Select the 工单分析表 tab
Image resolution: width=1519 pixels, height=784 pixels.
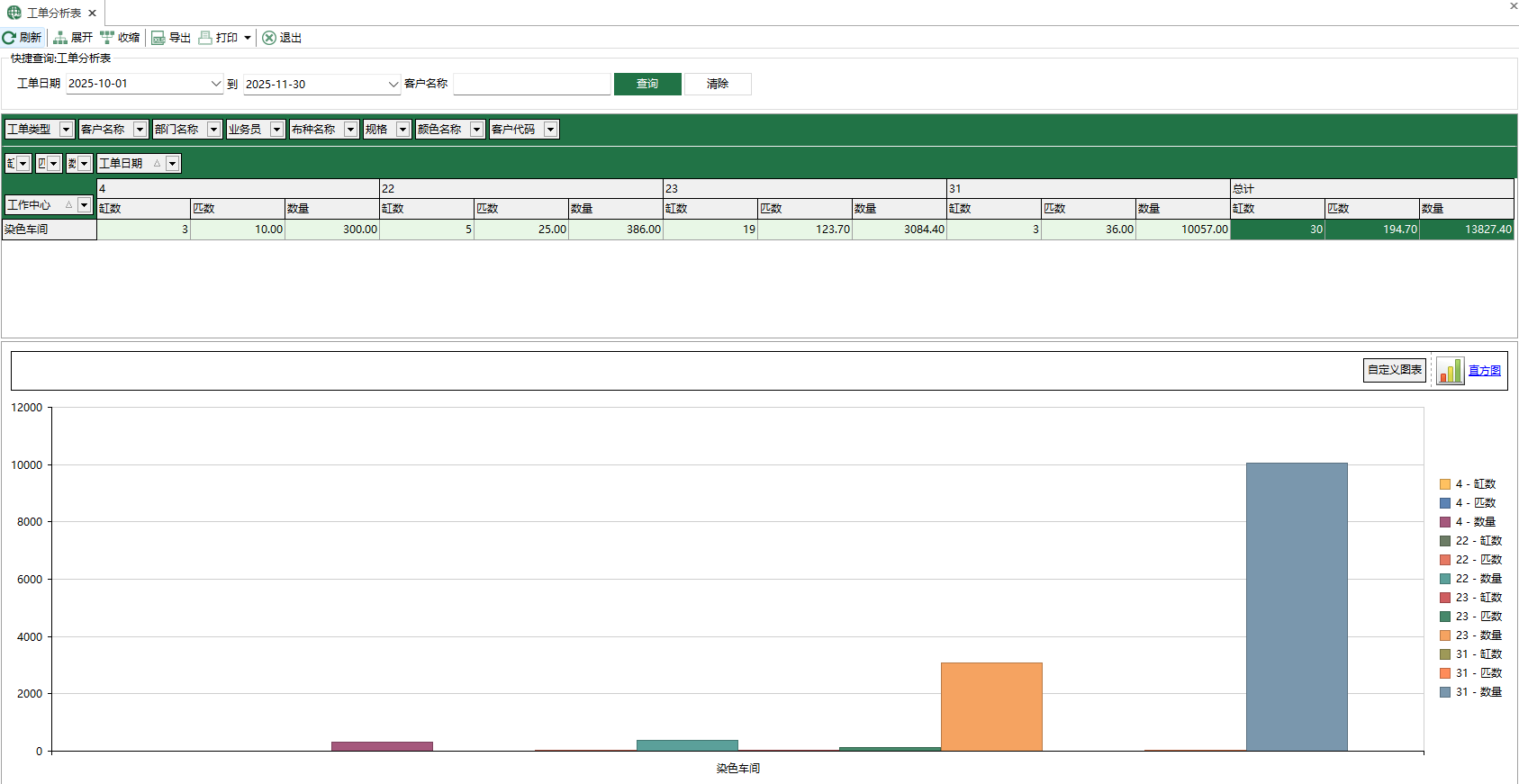coord(52,14)
